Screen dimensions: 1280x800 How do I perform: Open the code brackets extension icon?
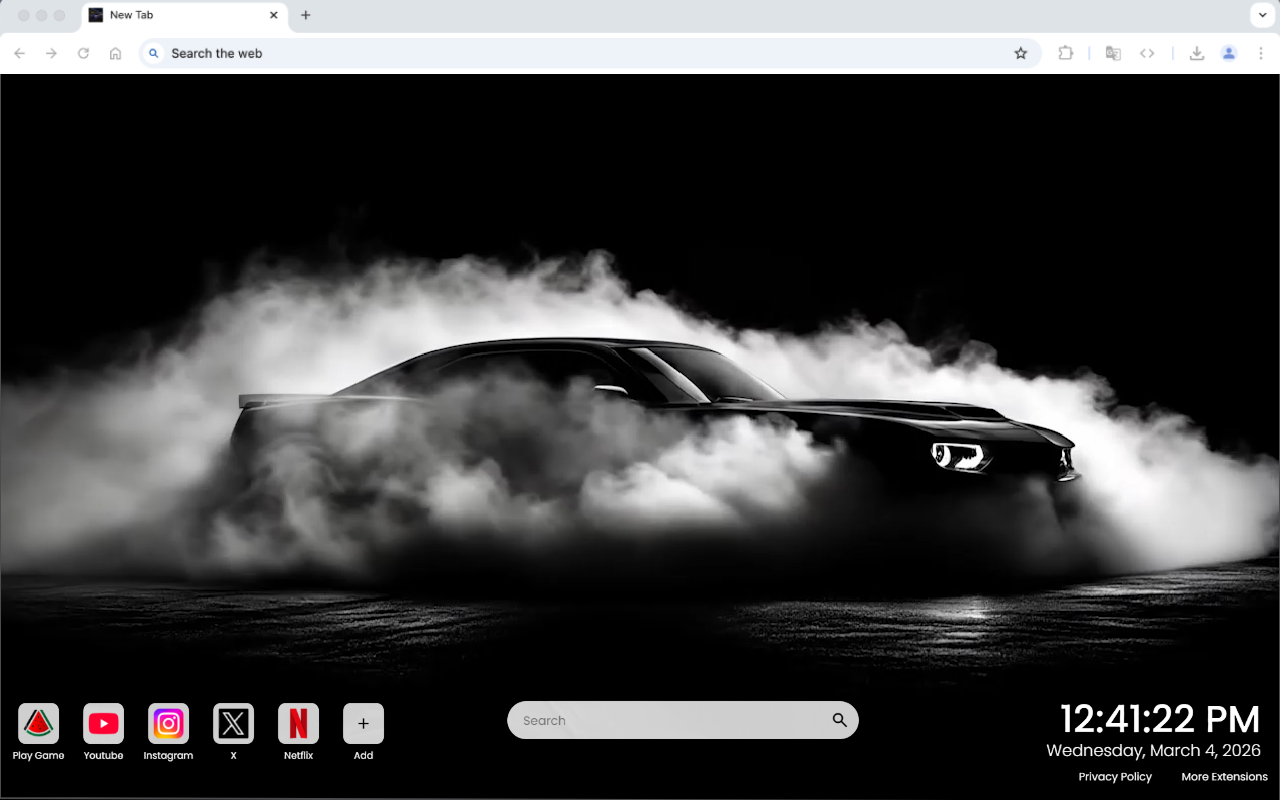[x=1147, y=53]
